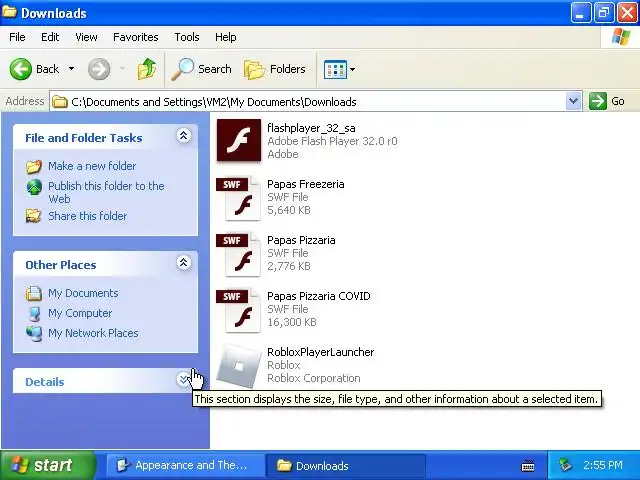640x480 pixels.
Task: Open the File menu
Action: tap(17, 37)
